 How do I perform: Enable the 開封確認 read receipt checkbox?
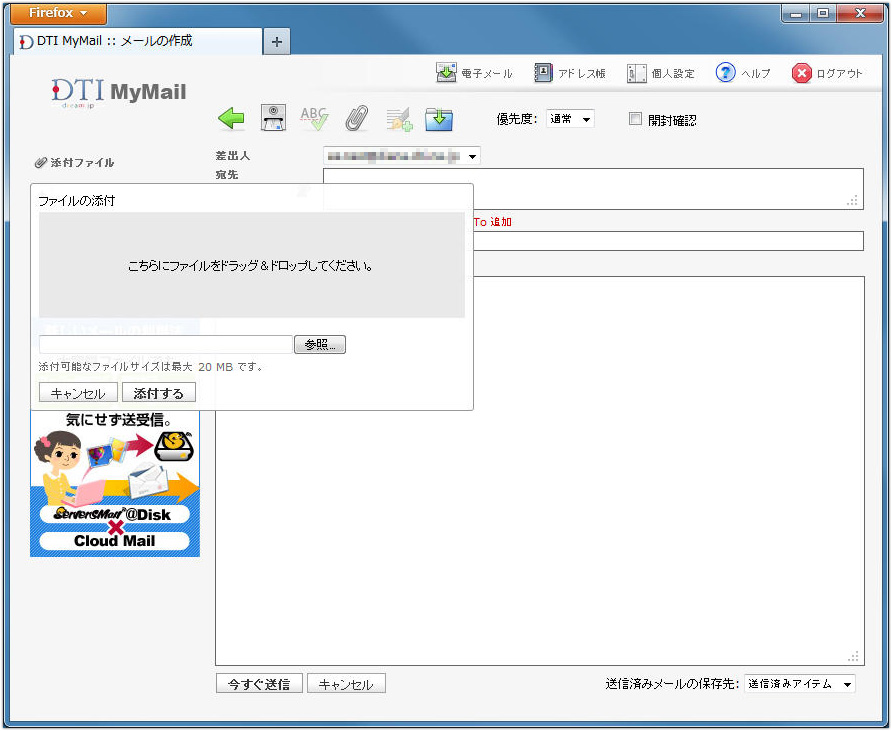pyautogui.click(x=635, y=119)
